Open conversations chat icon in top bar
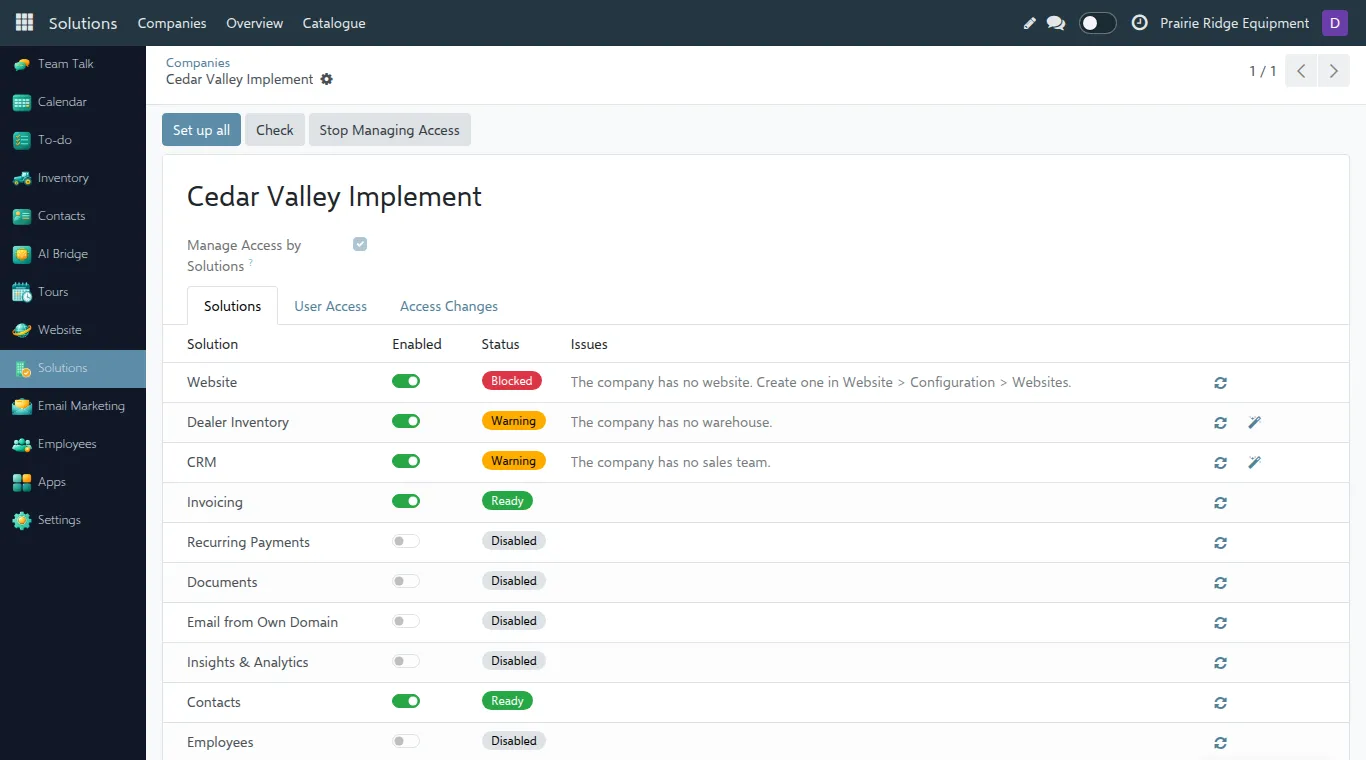The width and height of the screenshot is (1366, 760). [x=1056, y=23]
